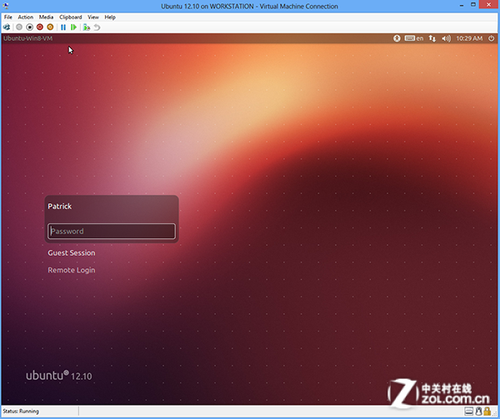The width and height of the screenshot is (500, 419).
Task: Pause the virtual machine
Action: click(63, 27)
